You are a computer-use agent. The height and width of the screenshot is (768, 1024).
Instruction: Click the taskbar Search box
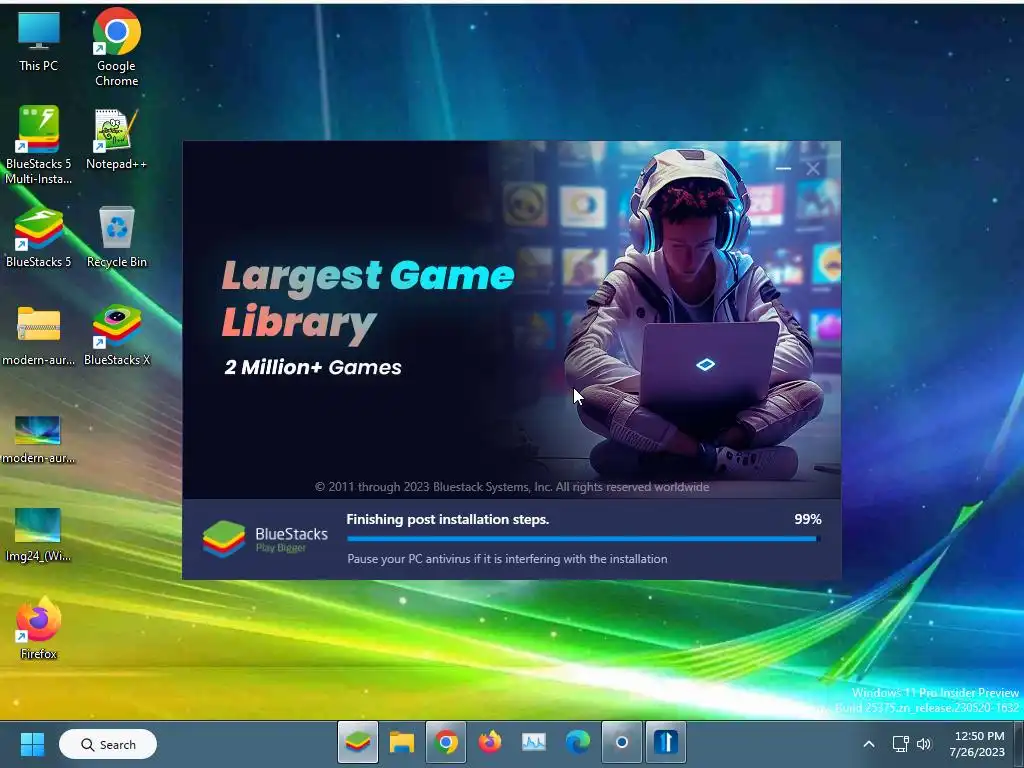coord(108,744)
